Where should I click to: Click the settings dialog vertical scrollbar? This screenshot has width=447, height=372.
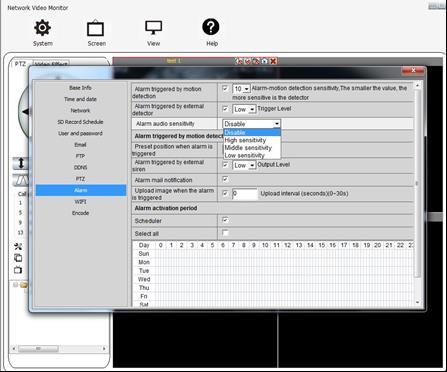tap(417, 183)
